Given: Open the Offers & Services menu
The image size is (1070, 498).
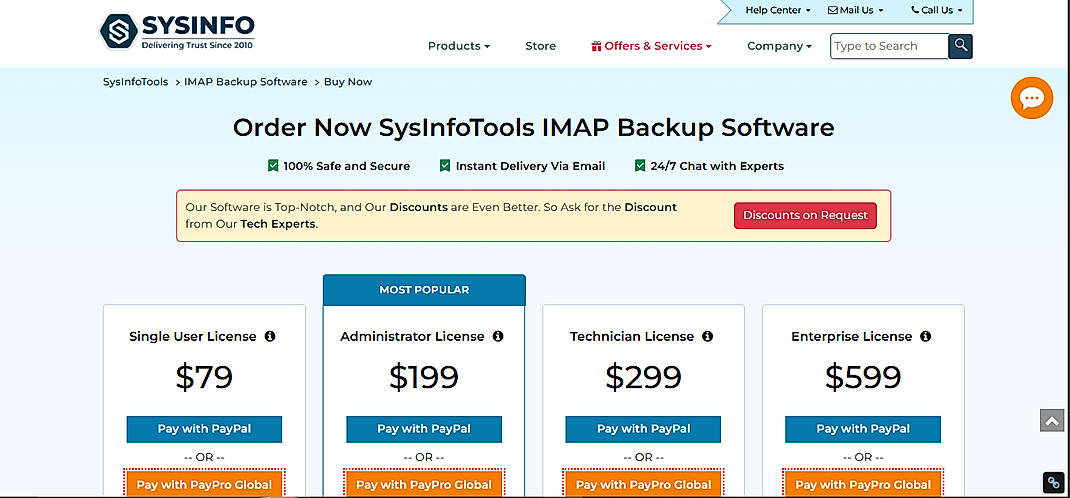Looking at the screenshot, I should pyautogui.click(x=652, y=46).
